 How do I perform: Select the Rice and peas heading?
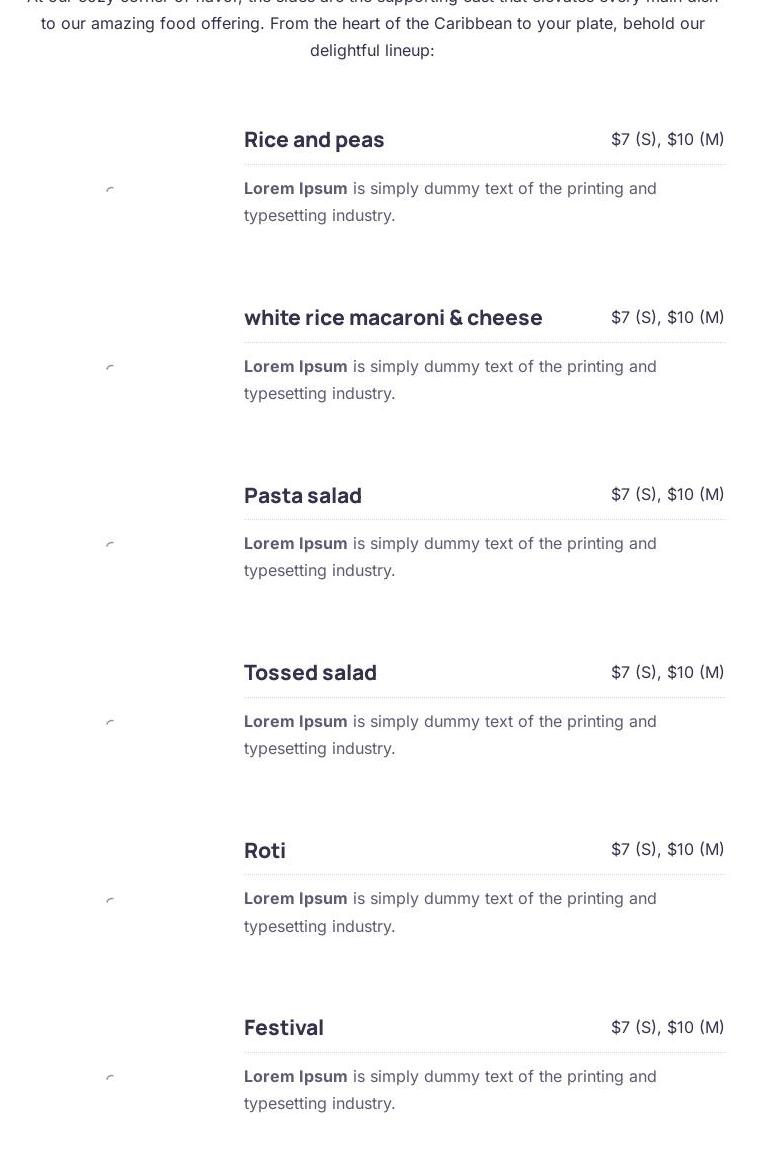pyautogui.click(x=314, y=140)
